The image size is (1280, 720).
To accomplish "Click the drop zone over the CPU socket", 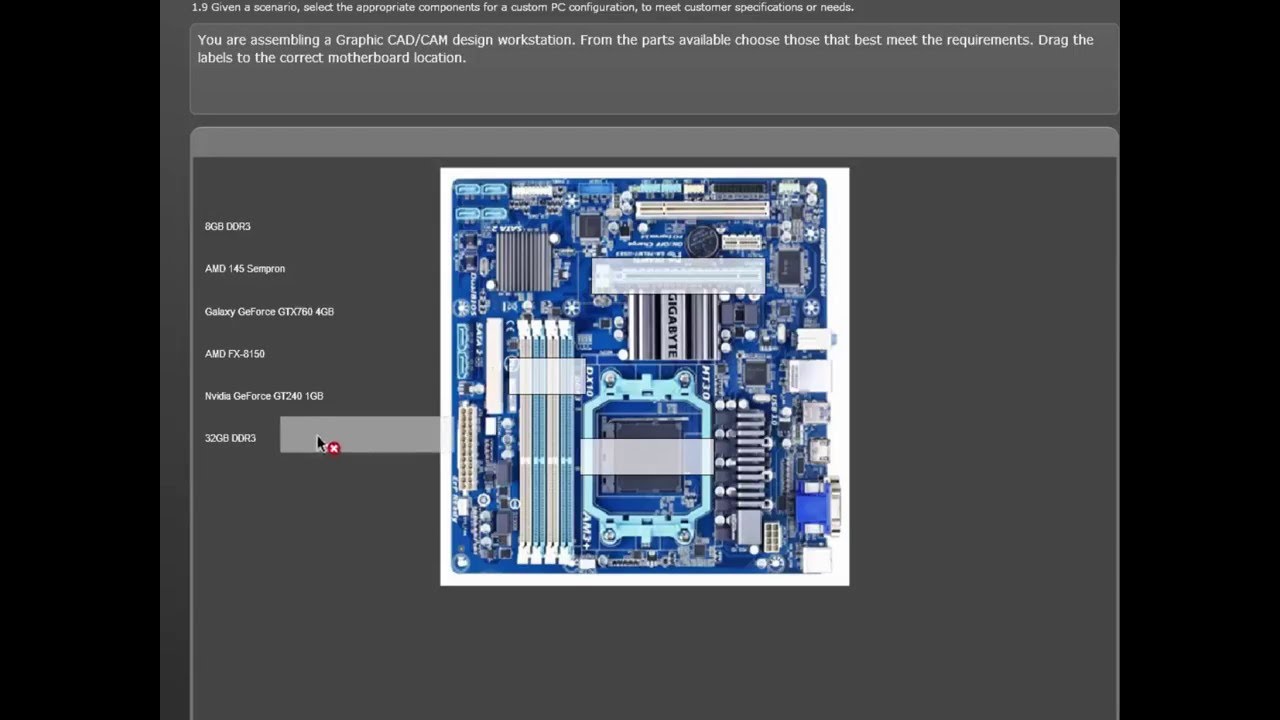I will 647,456.
